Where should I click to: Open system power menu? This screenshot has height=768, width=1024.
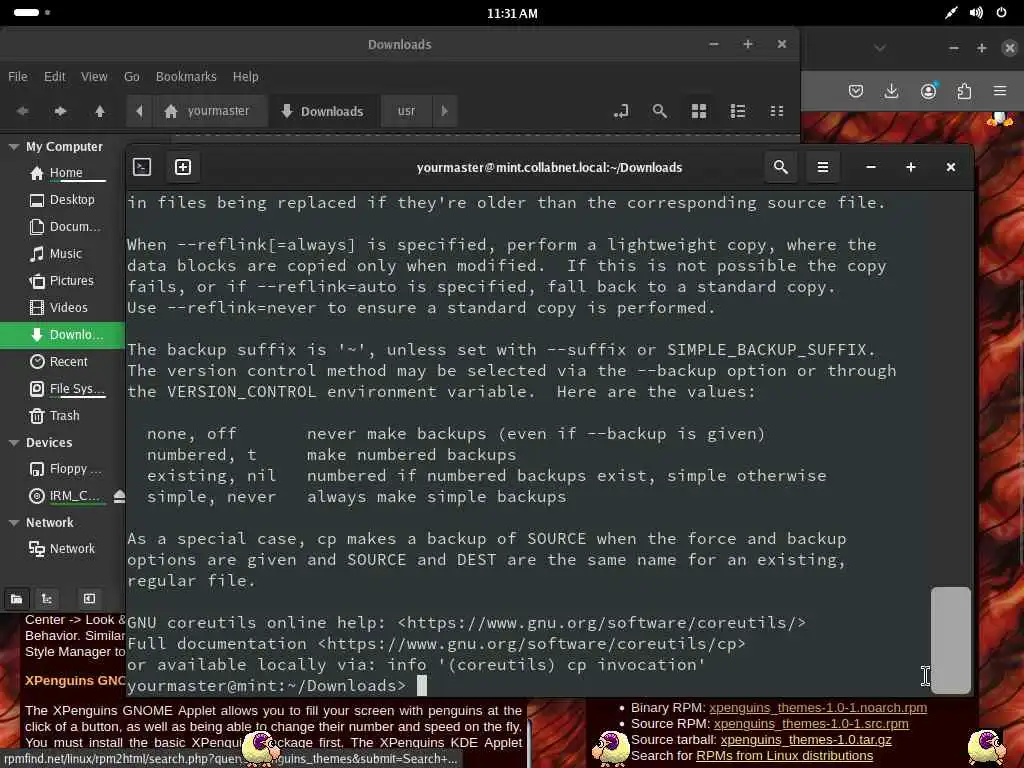1001,13
